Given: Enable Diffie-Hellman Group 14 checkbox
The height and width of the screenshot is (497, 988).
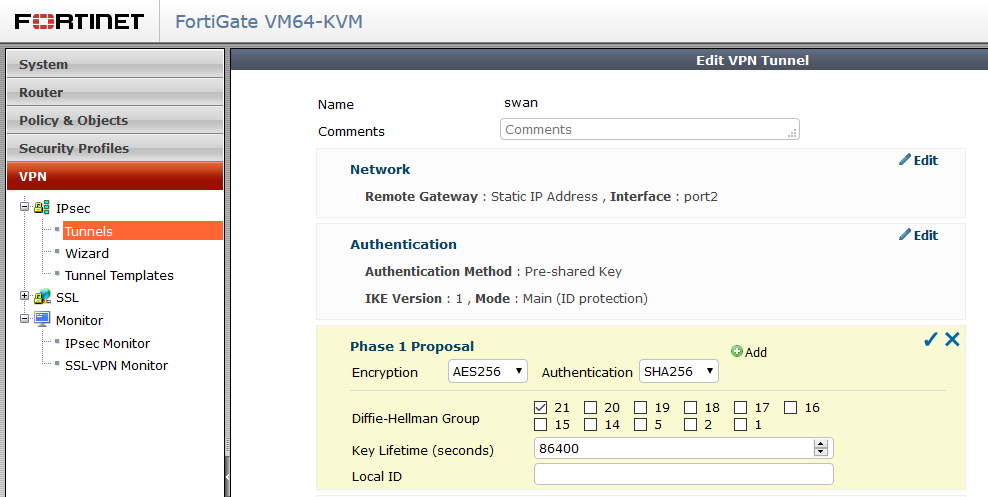Looking at the screenshot, I should click(591, 425).
